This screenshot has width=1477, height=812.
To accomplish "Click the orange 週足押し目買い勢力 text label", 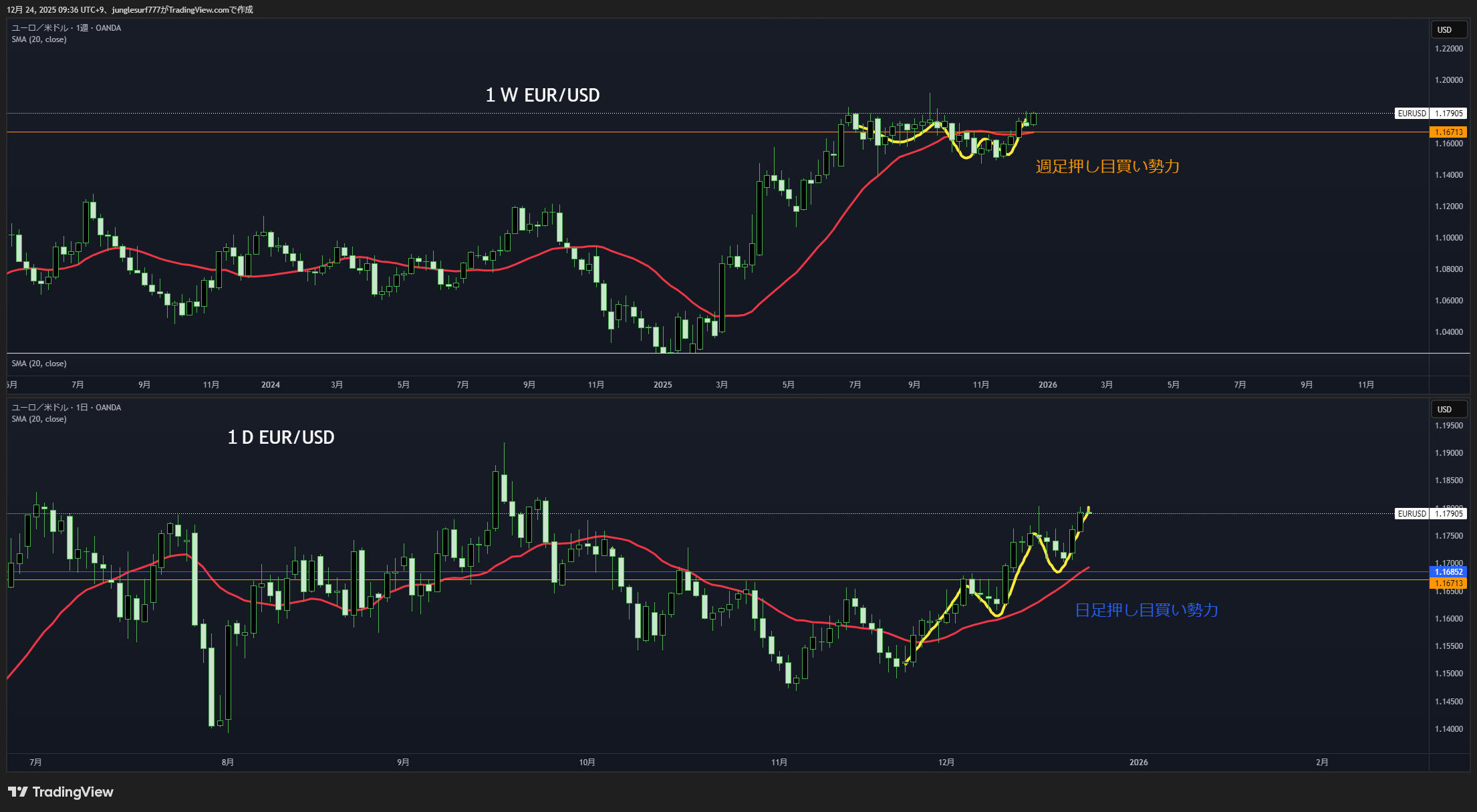I will click(x=1107, y=166).
